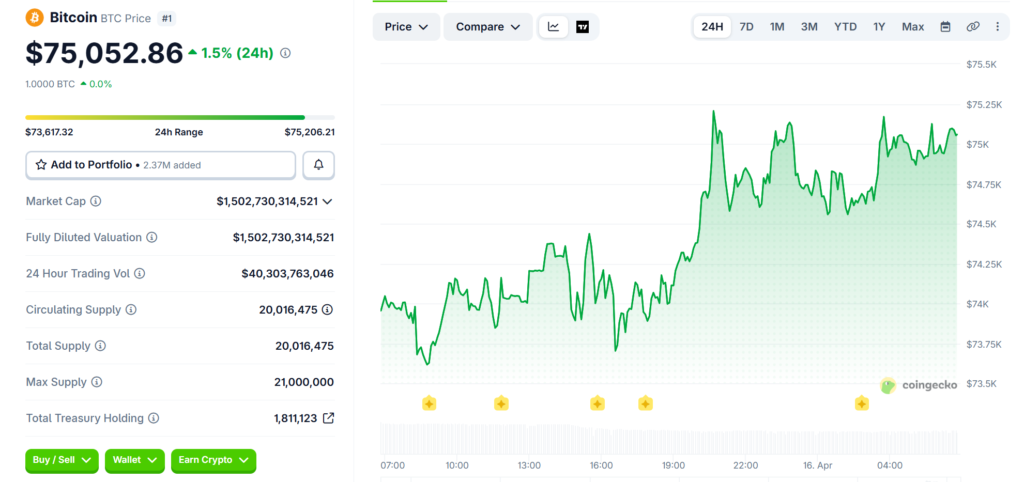
Task: Open the calendar date range picker
Action: click(945, 27)
